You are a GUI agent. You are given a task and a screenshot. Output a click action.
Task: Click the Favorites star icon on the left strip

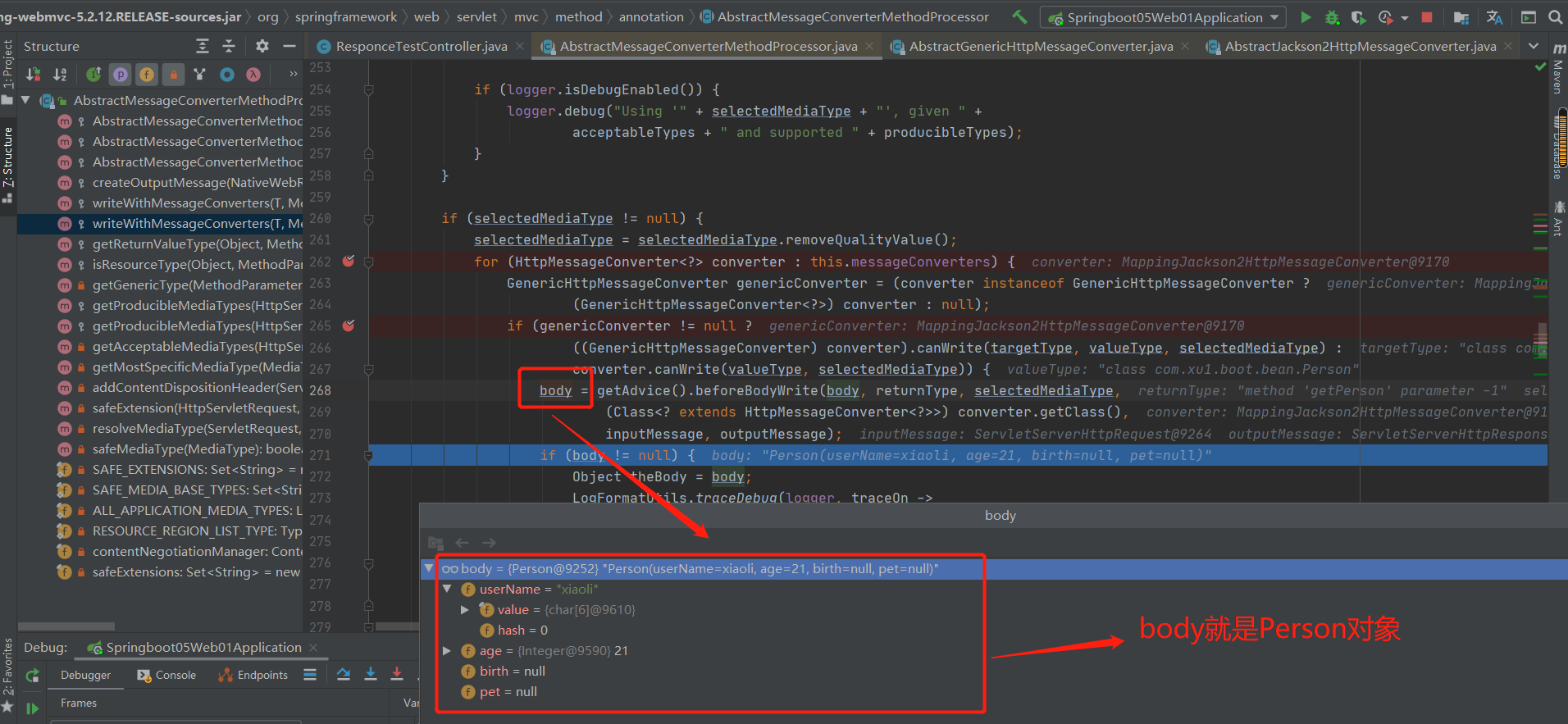tap(7, 706)
